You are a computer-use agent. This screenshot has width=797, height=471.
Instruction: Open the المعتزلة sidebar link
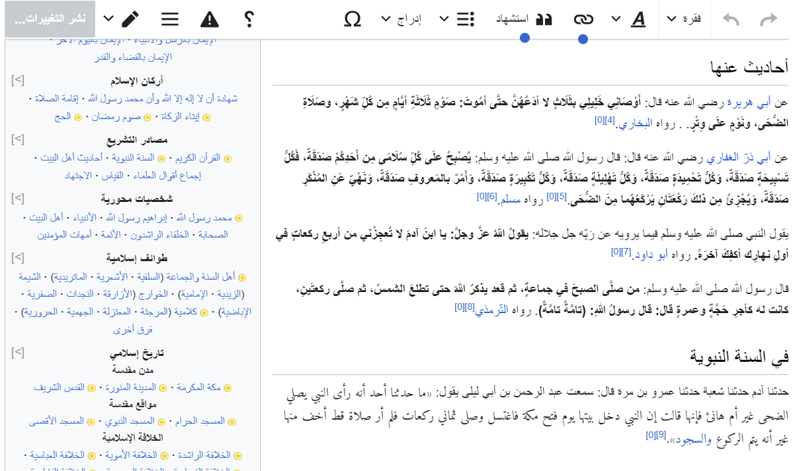click(116, 311)
